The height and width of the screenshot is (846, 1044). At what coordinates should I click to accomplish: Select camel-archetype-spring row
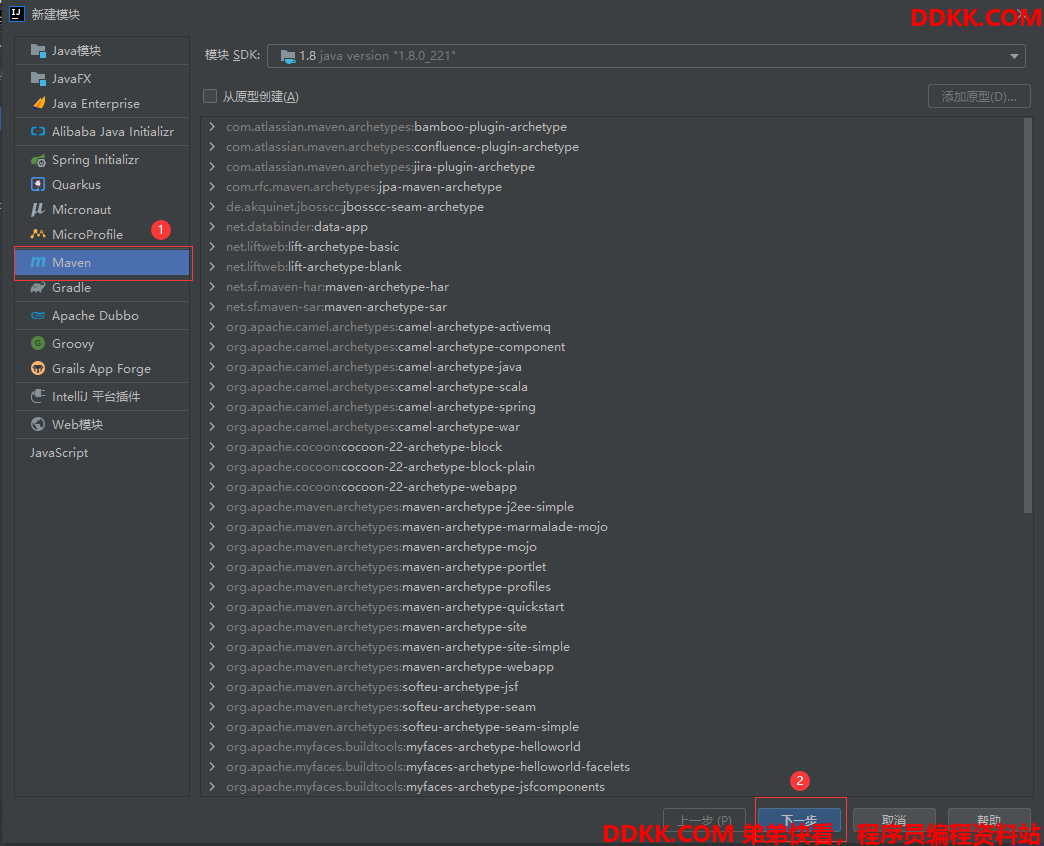[x=612, y=407]
